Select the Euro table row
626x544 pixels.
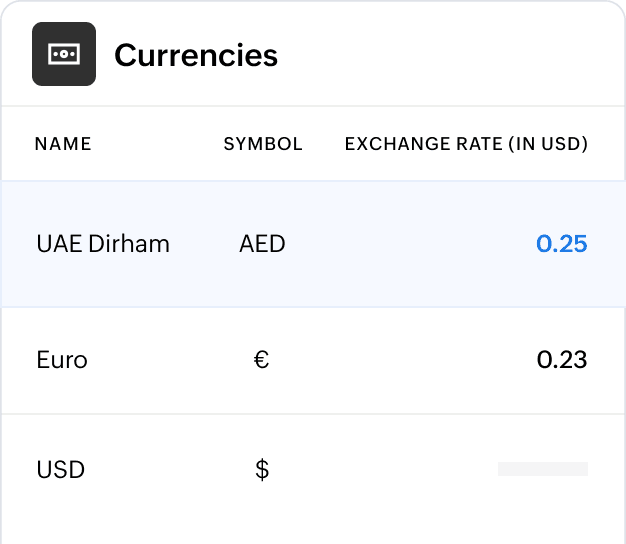point(400,360)
